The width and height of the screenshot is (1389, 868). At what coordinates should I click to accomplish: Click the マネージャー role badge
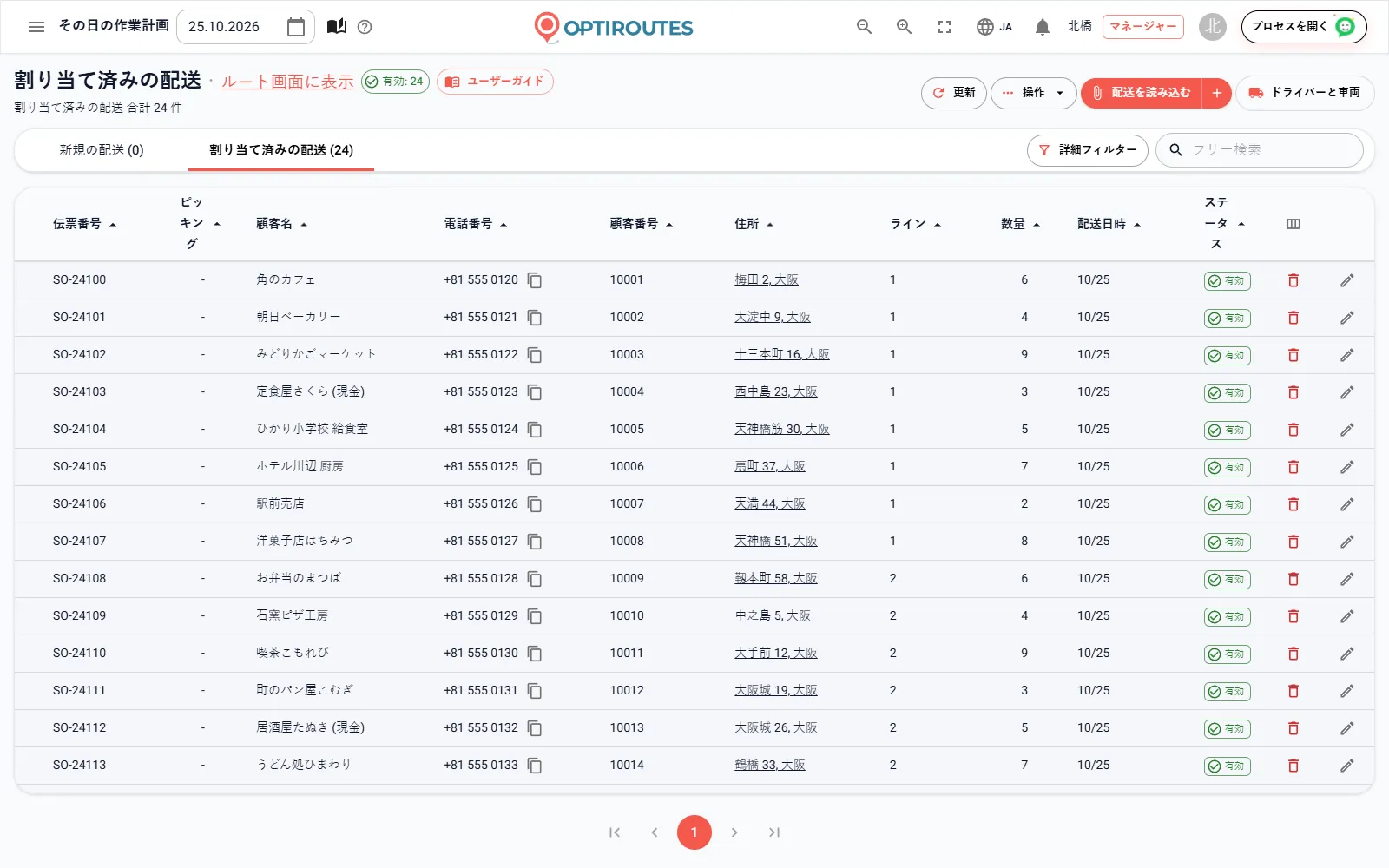[1143, 27]
